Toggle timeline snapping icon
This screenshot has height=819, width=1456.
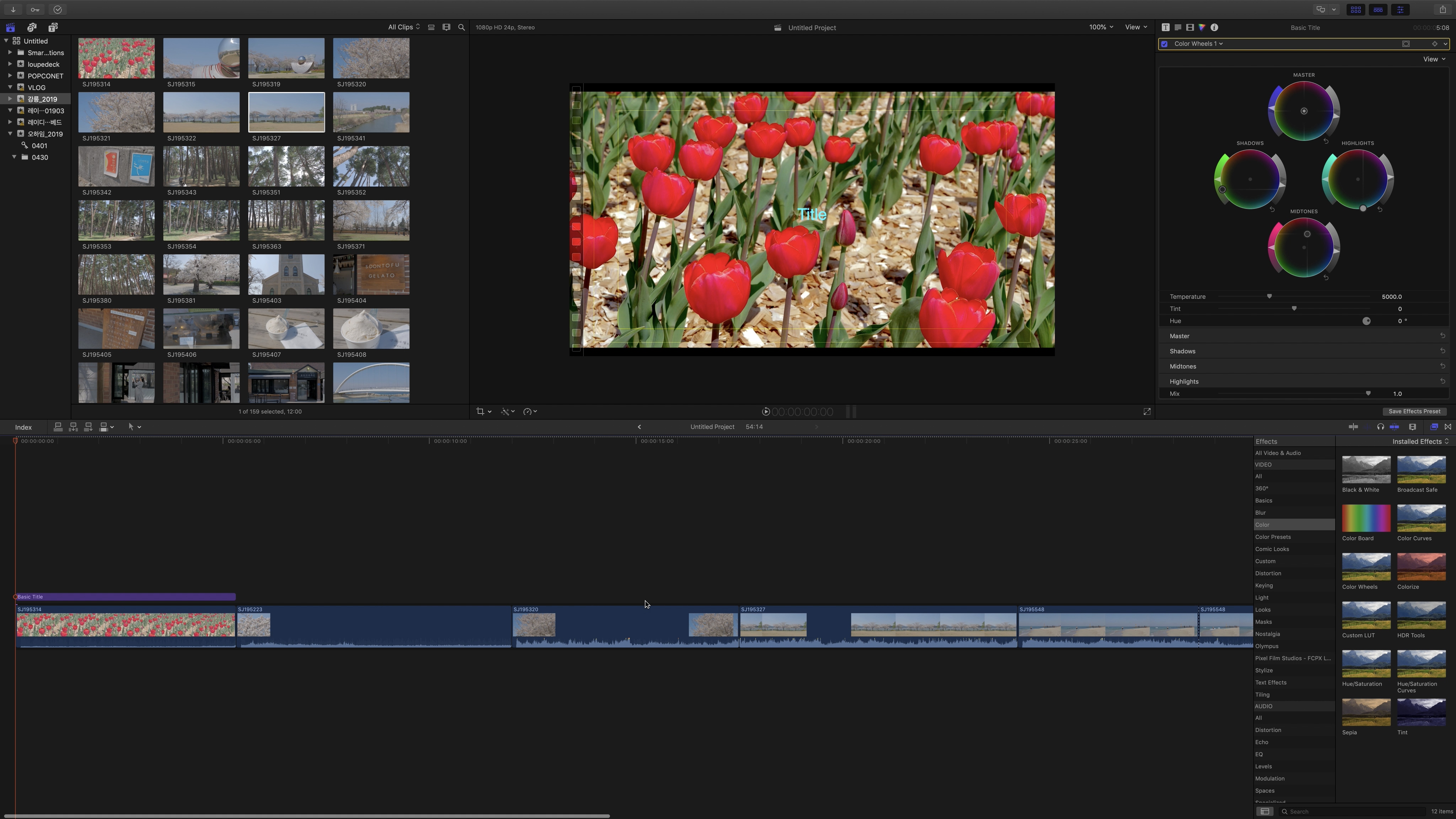[x=1395, y=427]
